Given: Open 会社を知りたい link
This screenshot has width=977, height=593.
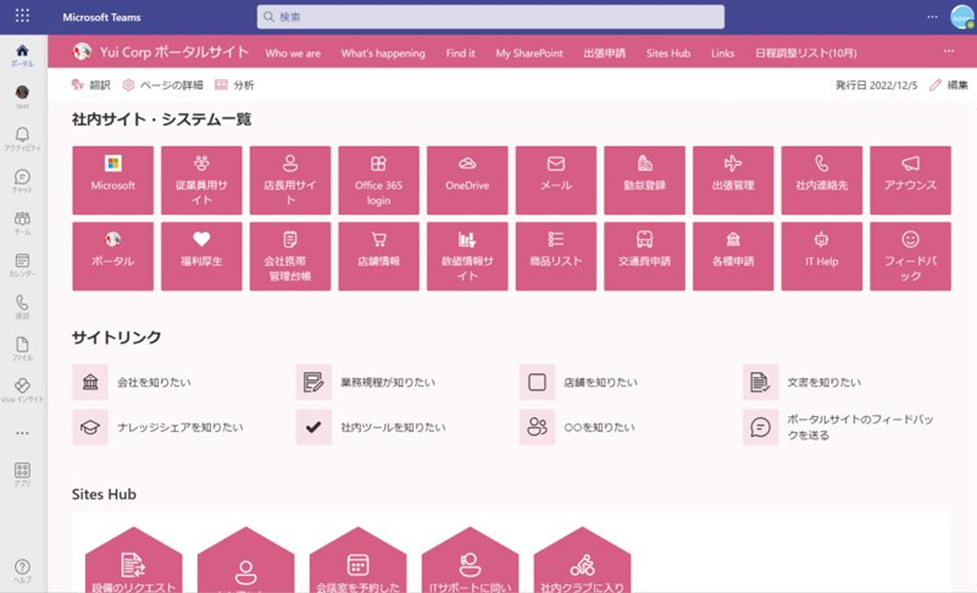Looking at the screenshot, I should click(x=132, y=382).
